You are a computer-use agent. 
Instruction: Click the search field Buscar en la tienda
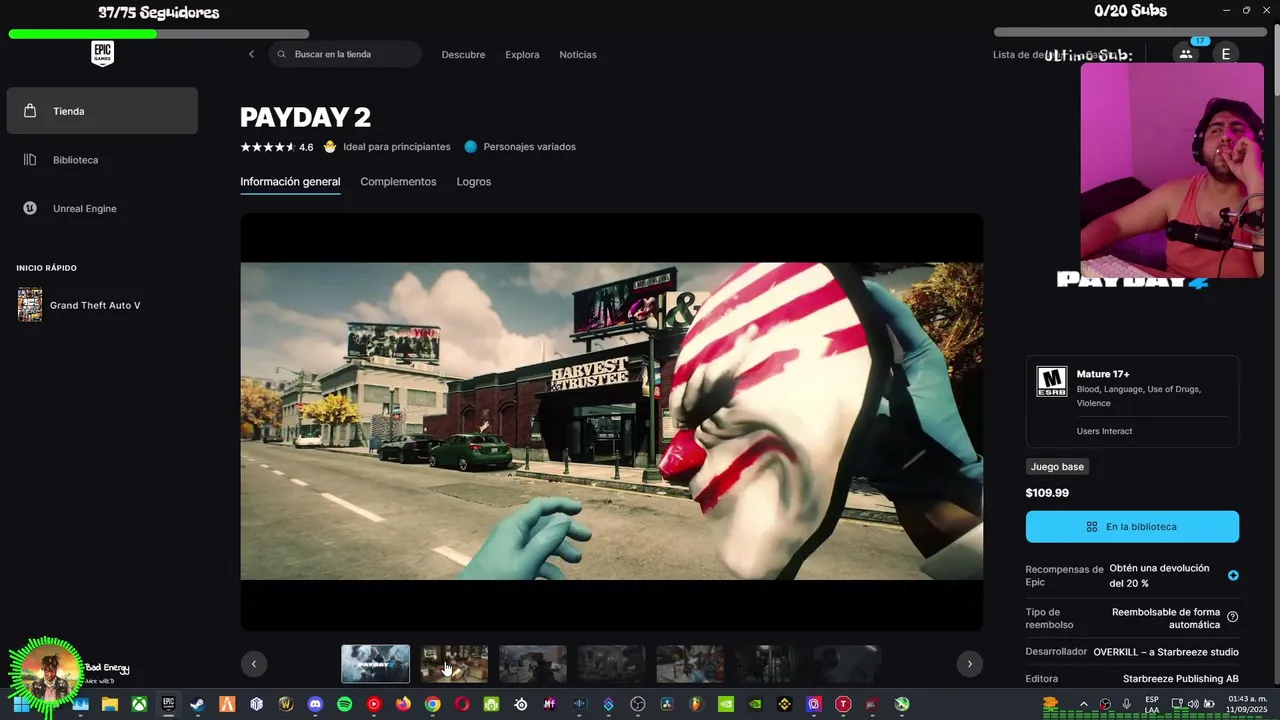[x=345, y=54]
